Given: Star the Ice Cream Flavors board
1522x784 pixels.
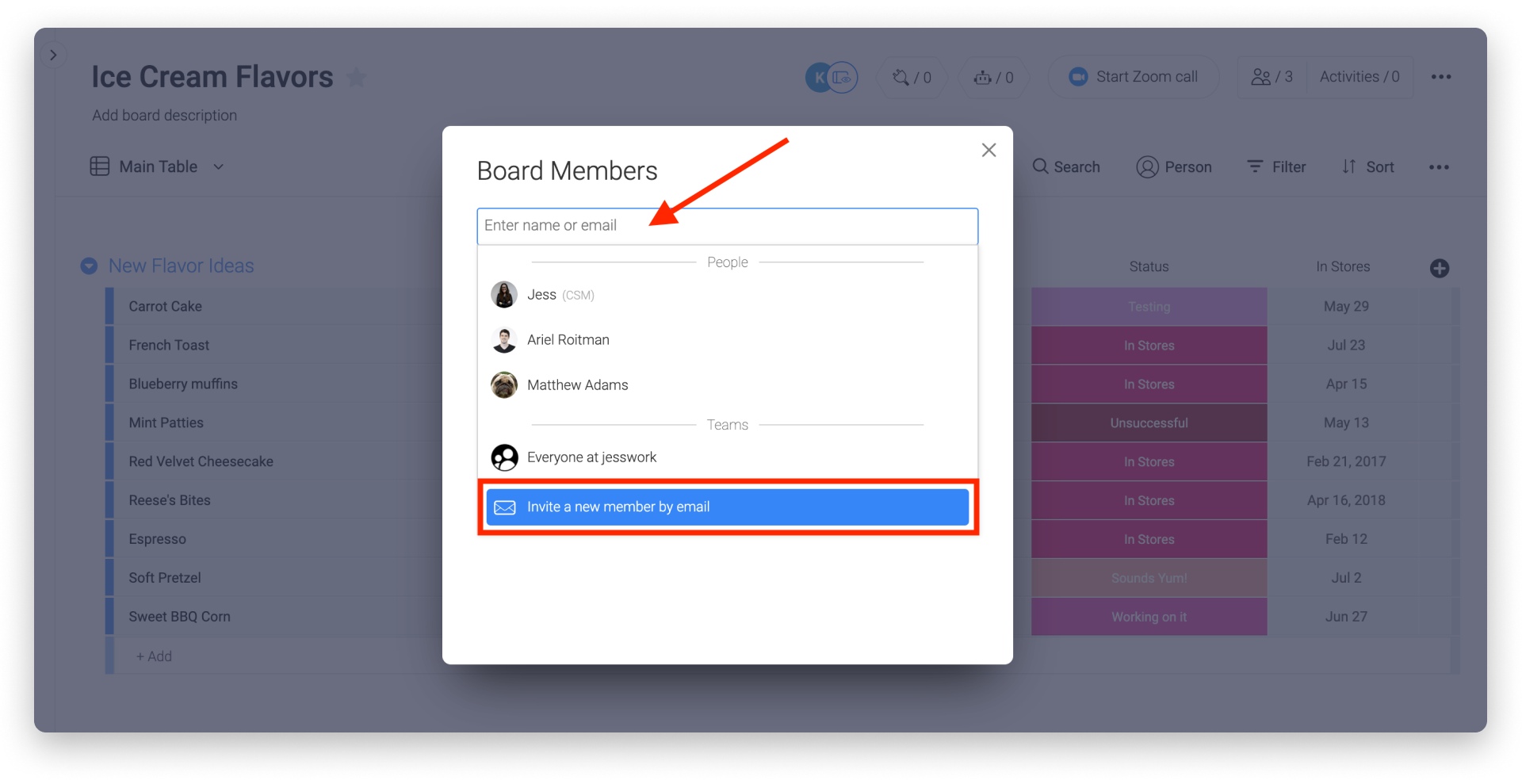Looking at the screenshot, I should pos(357,78).
